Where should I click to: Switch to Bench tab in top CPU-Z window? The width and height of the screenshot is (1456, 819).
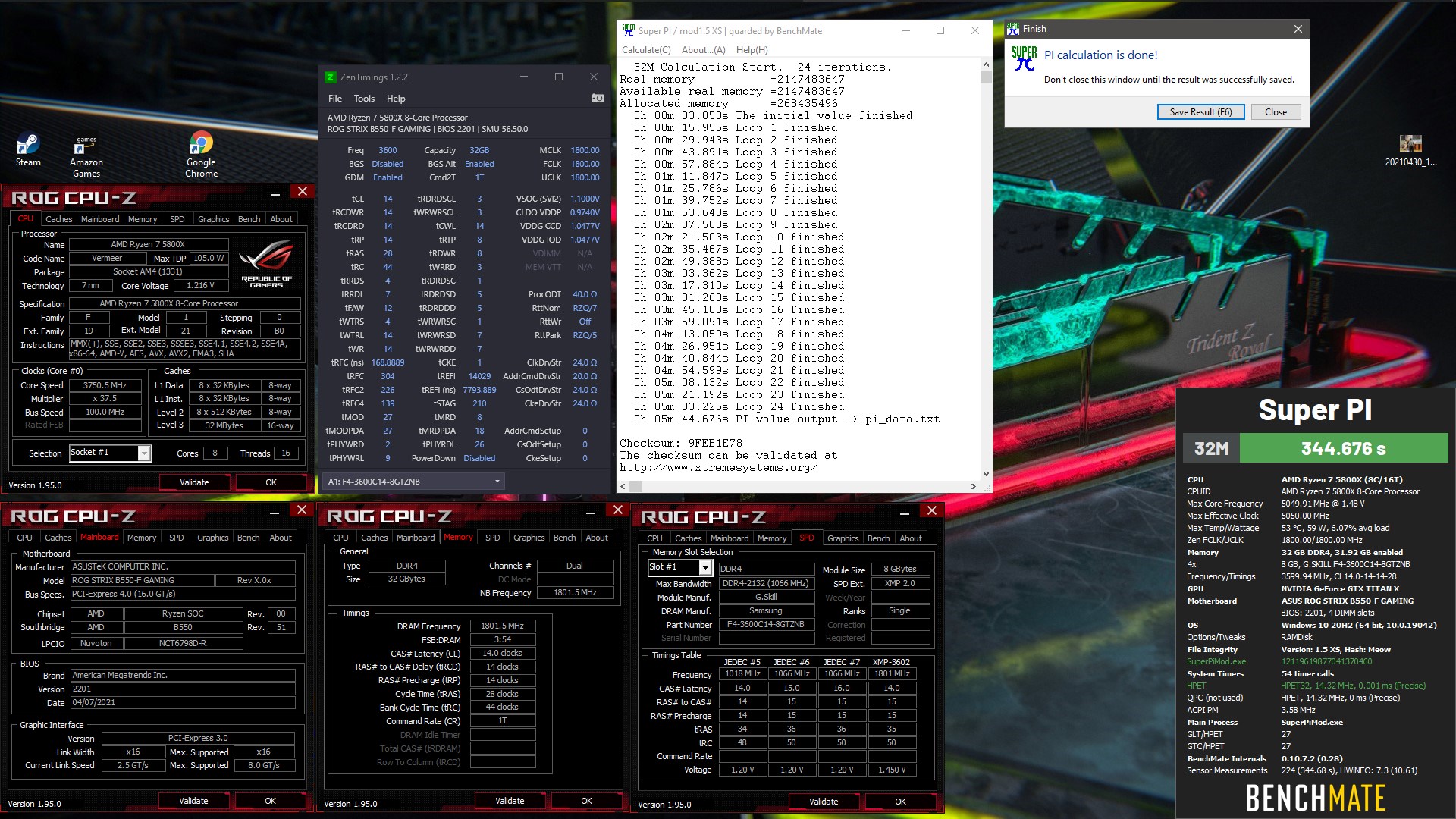click(x=249, y=219)
